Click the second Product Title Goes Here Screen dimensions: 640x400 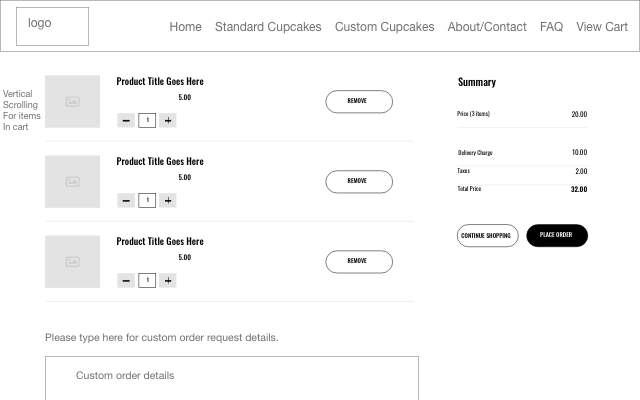click(x=160, y=161)
